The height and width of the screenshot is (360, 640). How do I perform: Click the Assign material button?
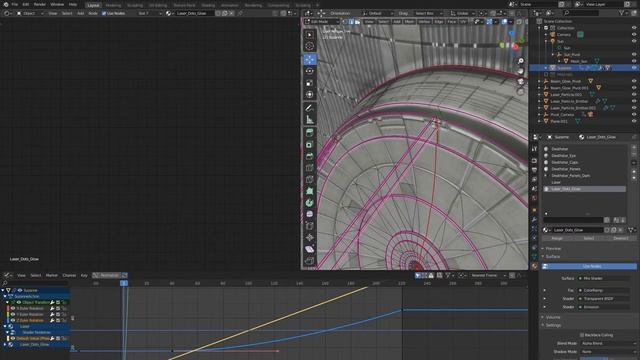[557, 238]
